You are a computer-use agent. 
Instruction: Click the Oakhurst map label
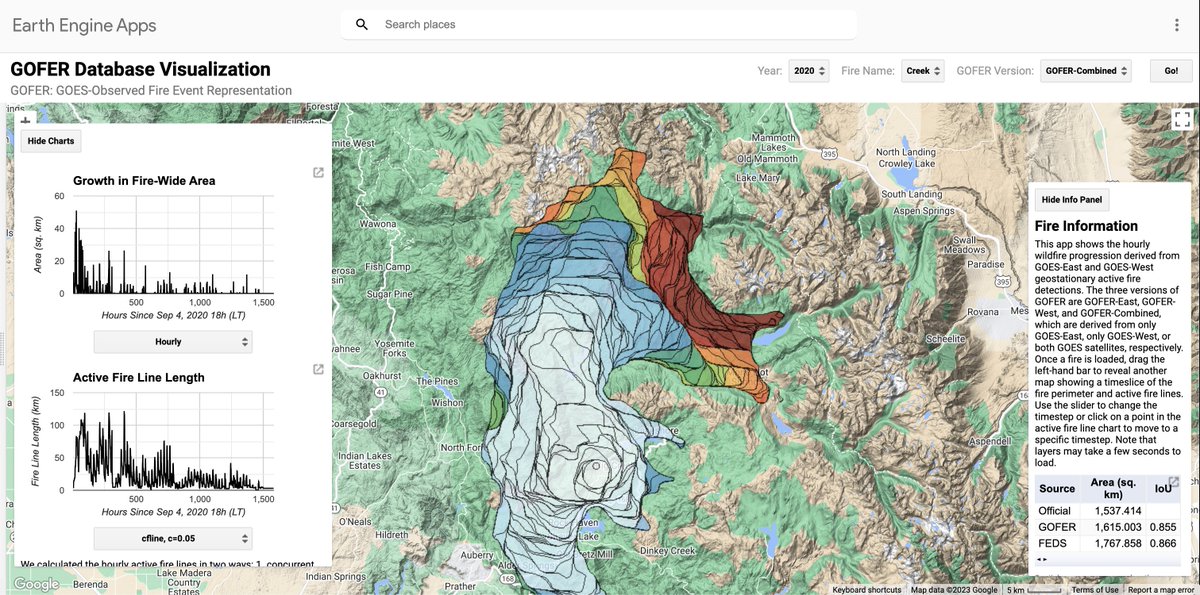point(384,376)
